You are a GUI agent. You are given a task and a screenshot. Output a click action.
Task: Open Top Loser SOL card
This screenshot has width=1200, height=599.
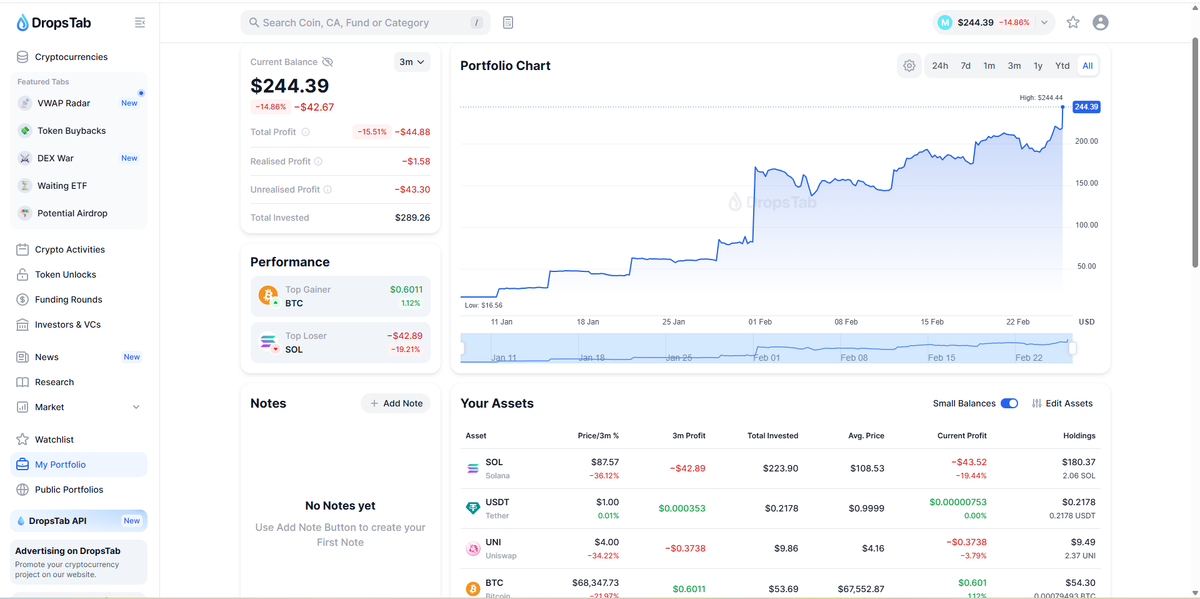[340, 343]
